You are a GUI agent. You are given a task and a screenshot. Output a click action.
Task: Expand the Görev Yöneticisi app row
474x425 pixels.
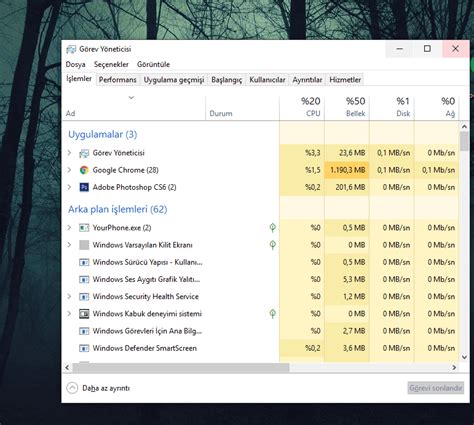69,153
